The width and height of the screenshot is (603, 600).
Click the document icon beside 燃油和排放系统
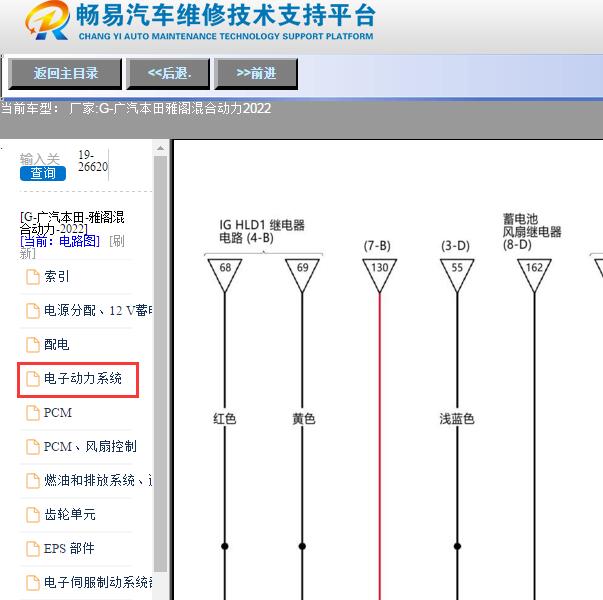(x=33, y=481)
